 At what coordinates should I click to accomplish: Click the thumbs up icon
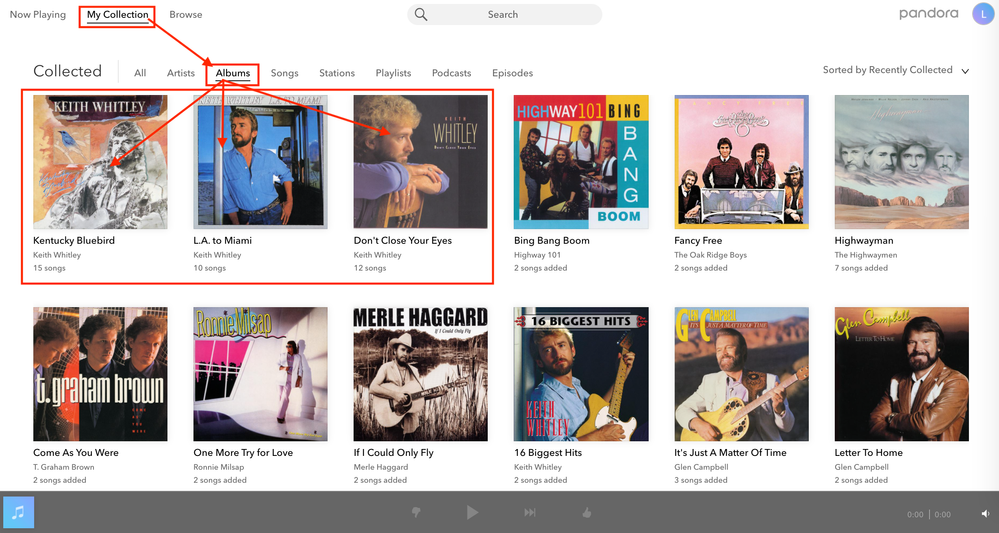click(587, 512)
